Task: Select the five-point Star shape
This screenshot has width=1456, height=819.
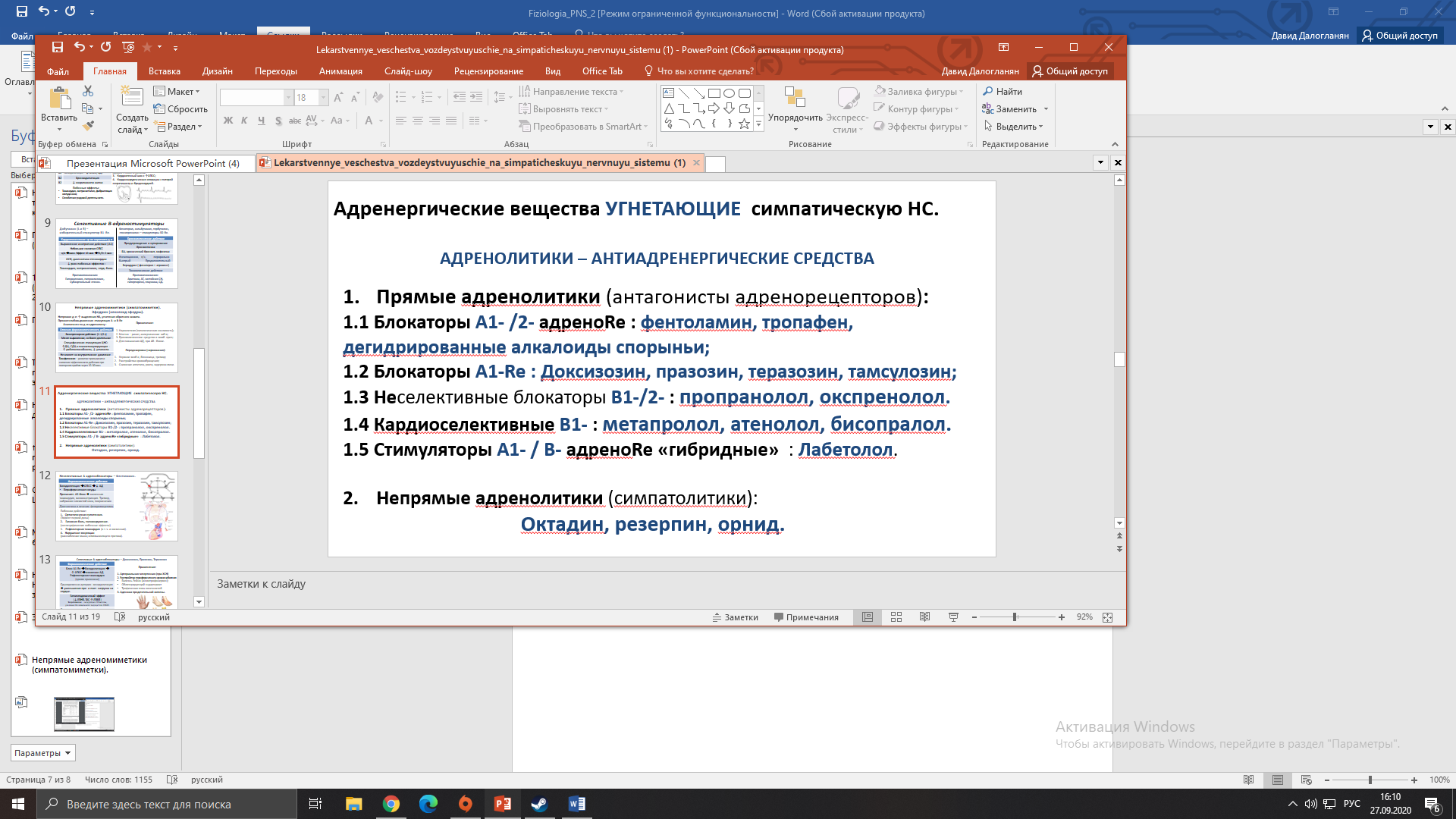Action: click(x=744, y=124)
